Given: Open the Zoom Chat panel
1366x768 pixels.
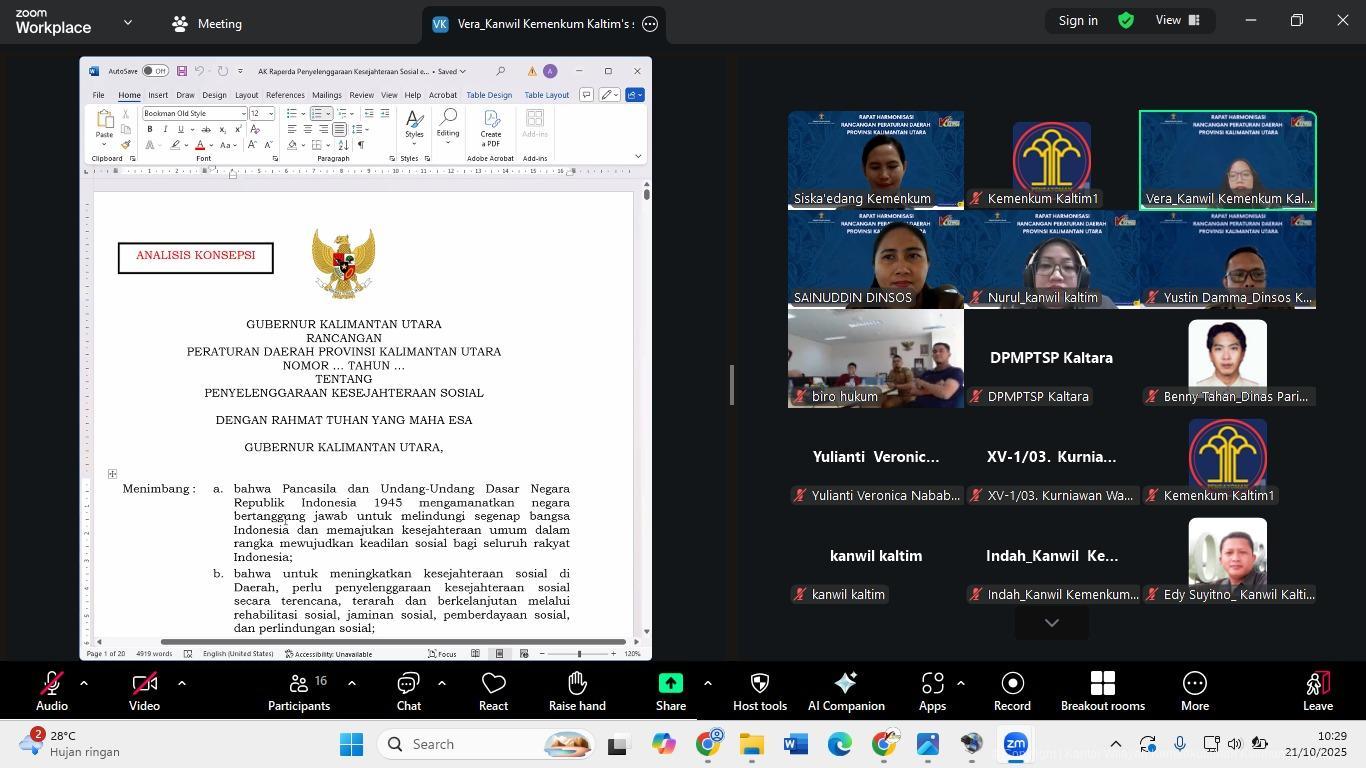Looking at the screenshot, I should point(408,691).
